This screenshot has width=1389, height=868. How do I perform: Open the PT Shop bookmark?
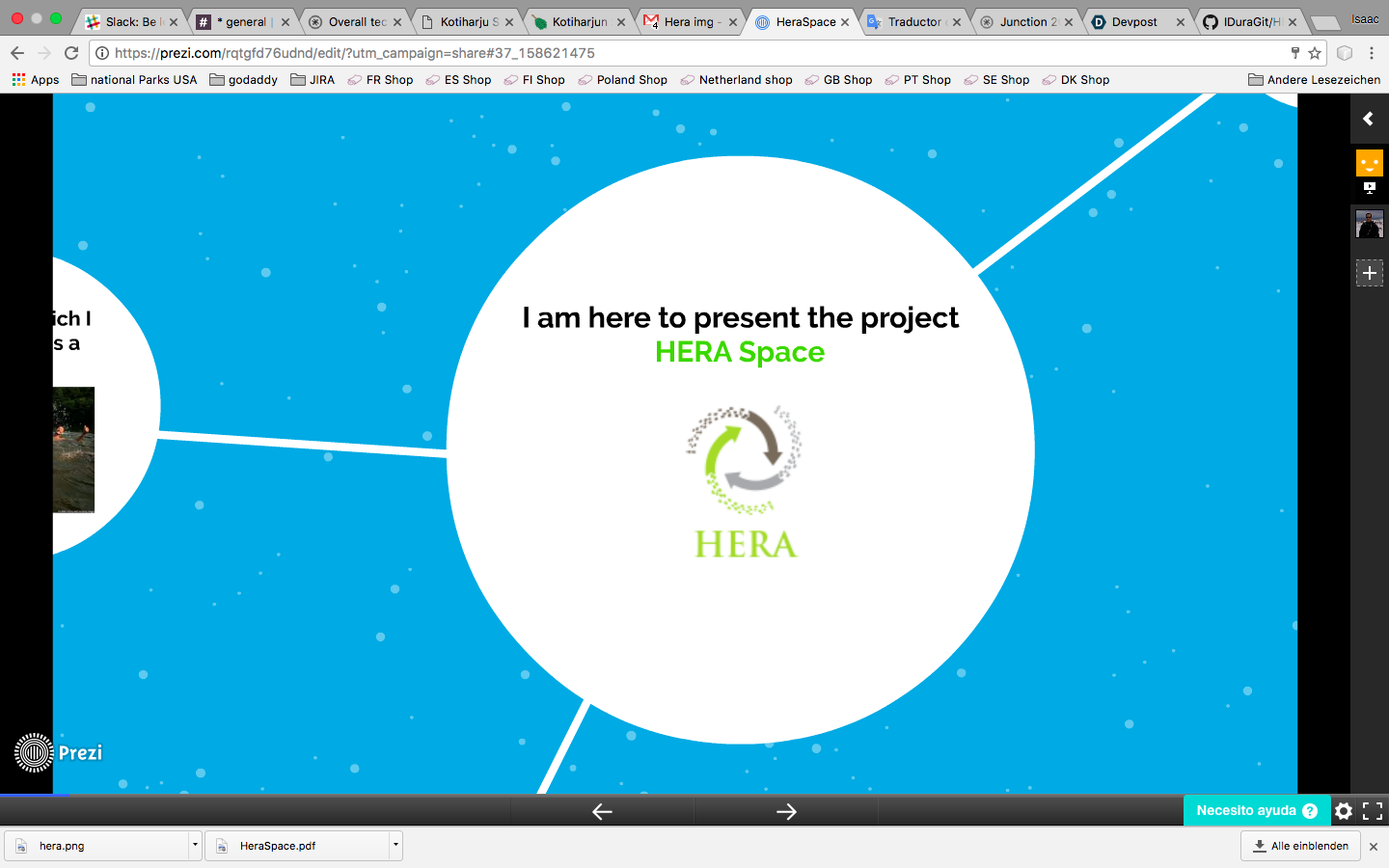point(917,80)
